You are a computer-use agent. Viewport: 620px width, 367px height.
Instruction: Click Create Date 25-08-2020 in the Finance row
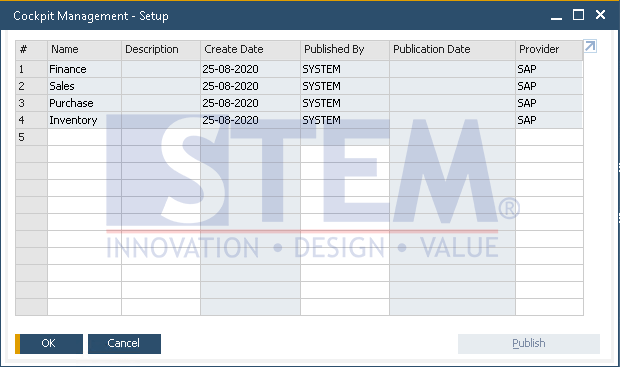[250, 69]
